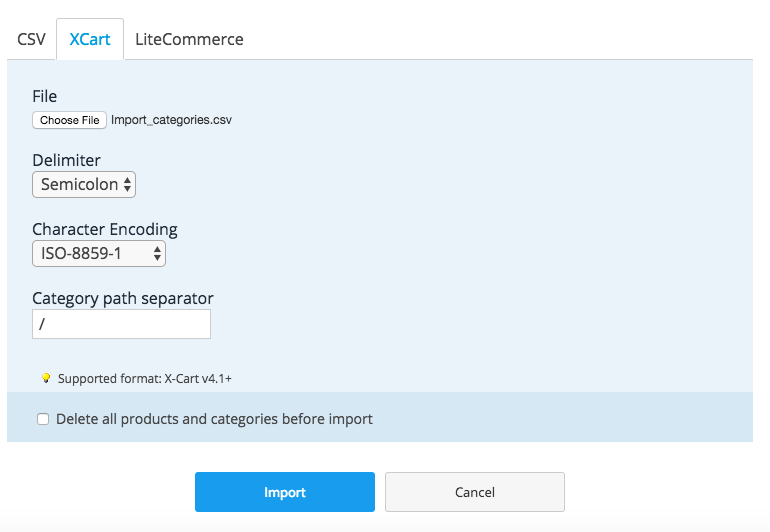Click the File field label
Screen dimensions: 770x532
point(45,97)
